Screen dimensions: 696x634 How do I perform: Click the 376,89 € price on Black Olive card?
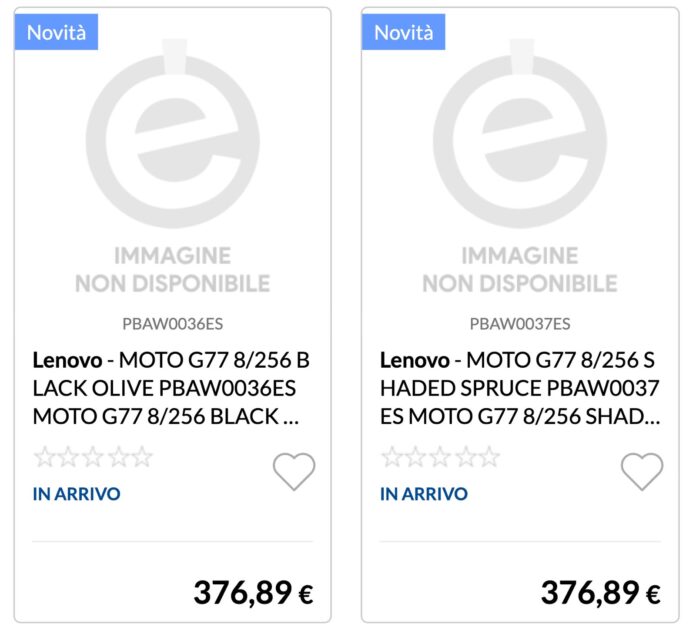[253, 593]
